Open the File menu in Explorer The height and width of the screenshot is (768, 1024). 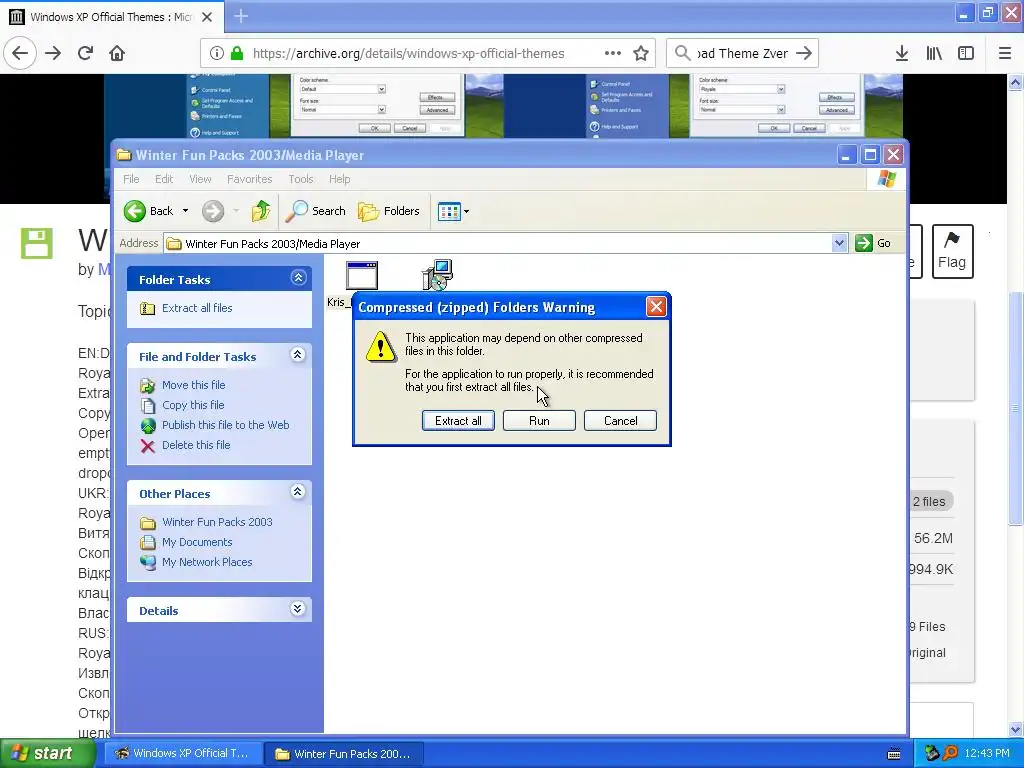point(131,179)
